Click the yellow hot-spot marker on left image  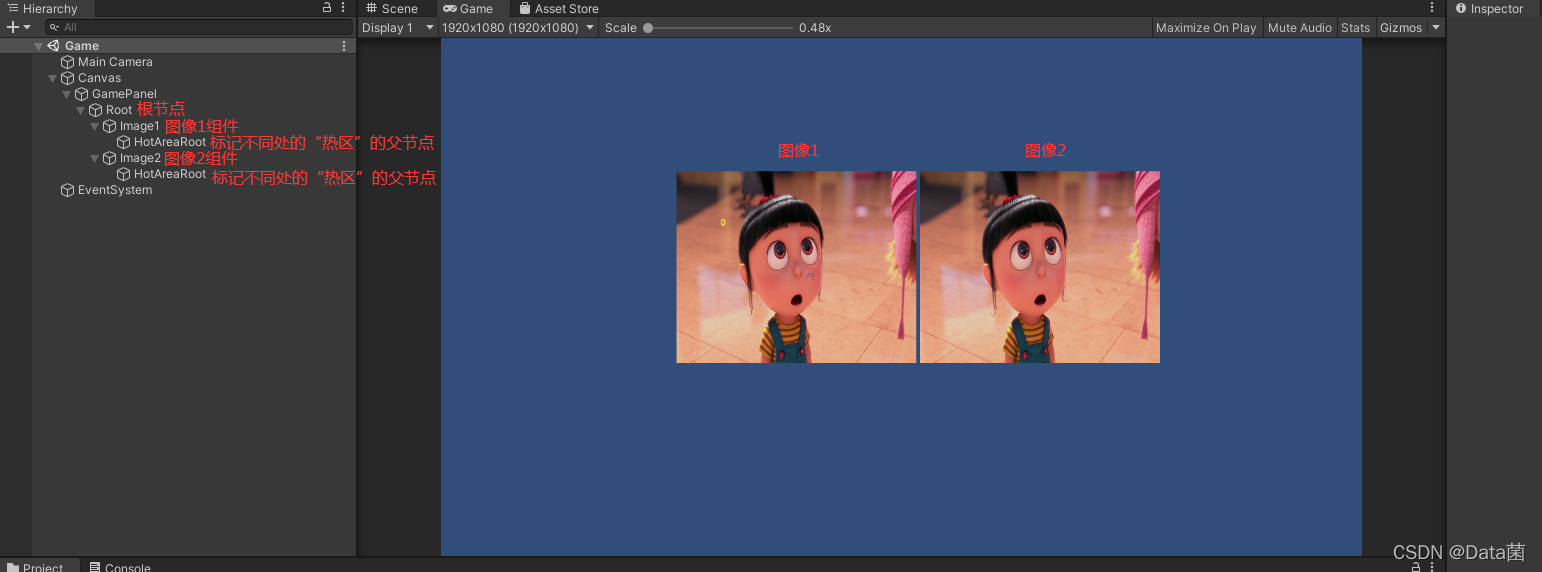[723, 222]
